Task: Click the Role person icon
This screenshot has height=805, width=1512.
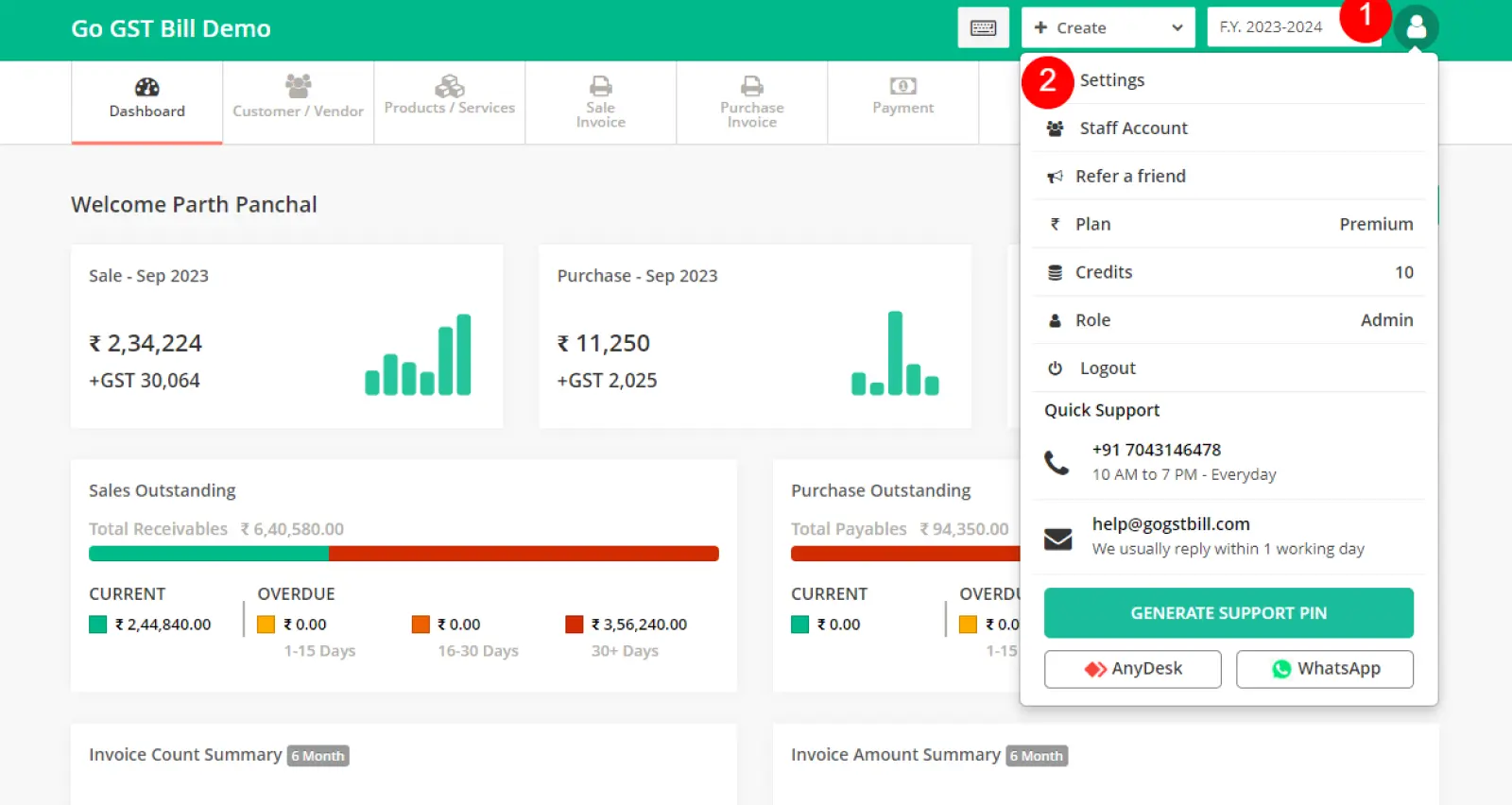Action: (1056, 321)
